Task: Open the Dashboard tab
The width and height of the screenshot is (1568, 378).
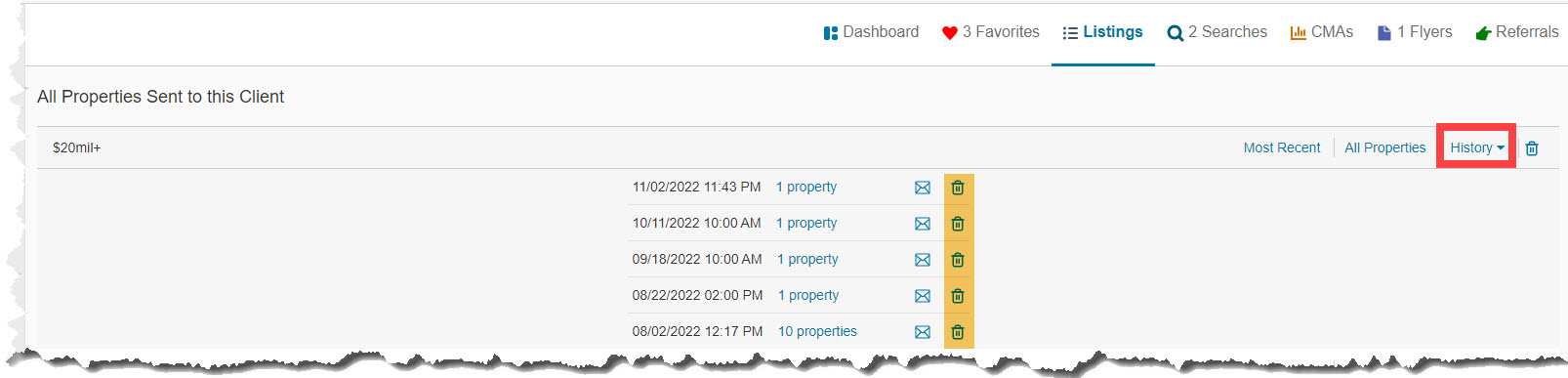Action: [x=871, y=32]
